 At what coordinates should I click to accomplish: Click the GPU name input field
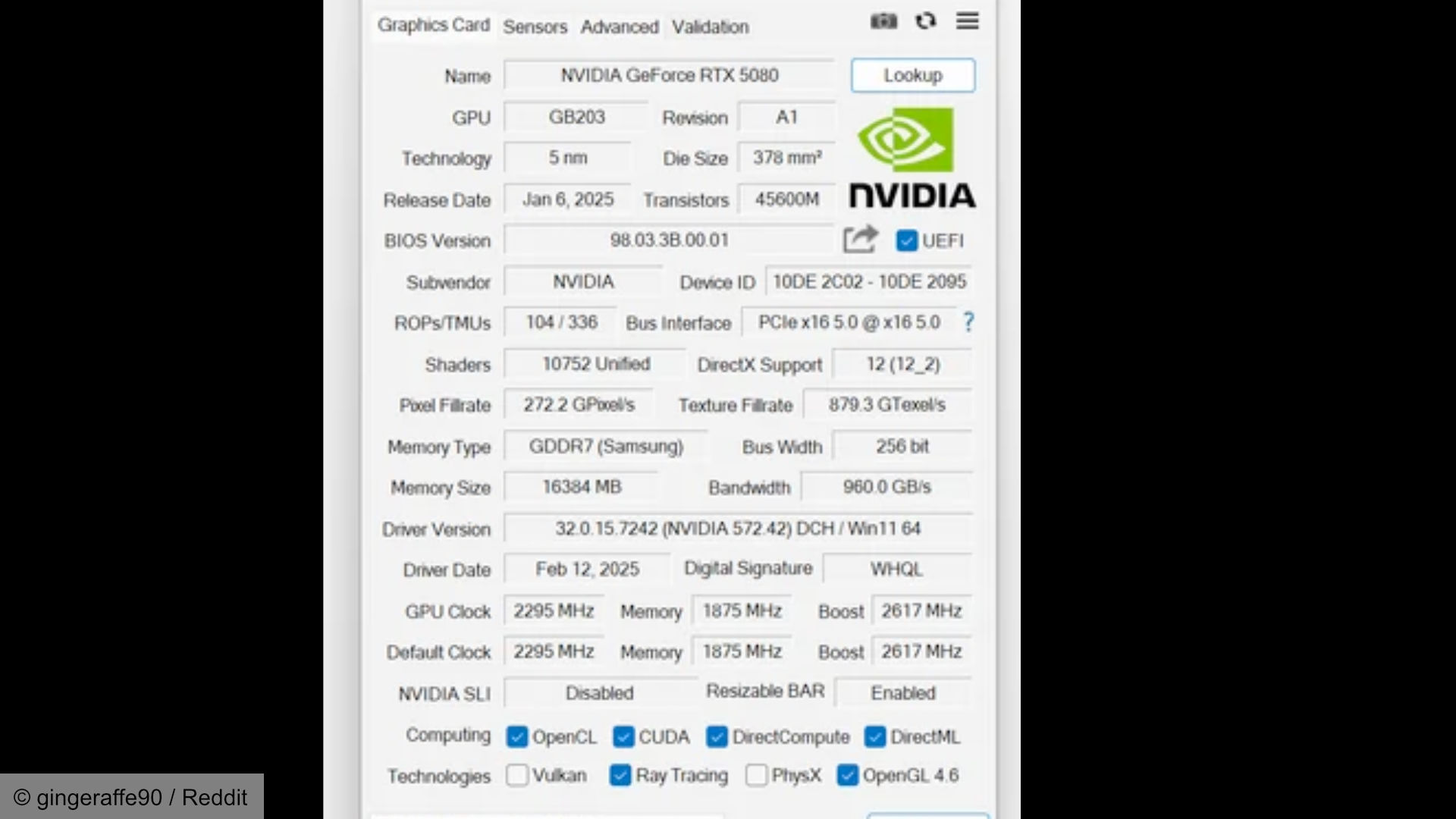(669, 75)
